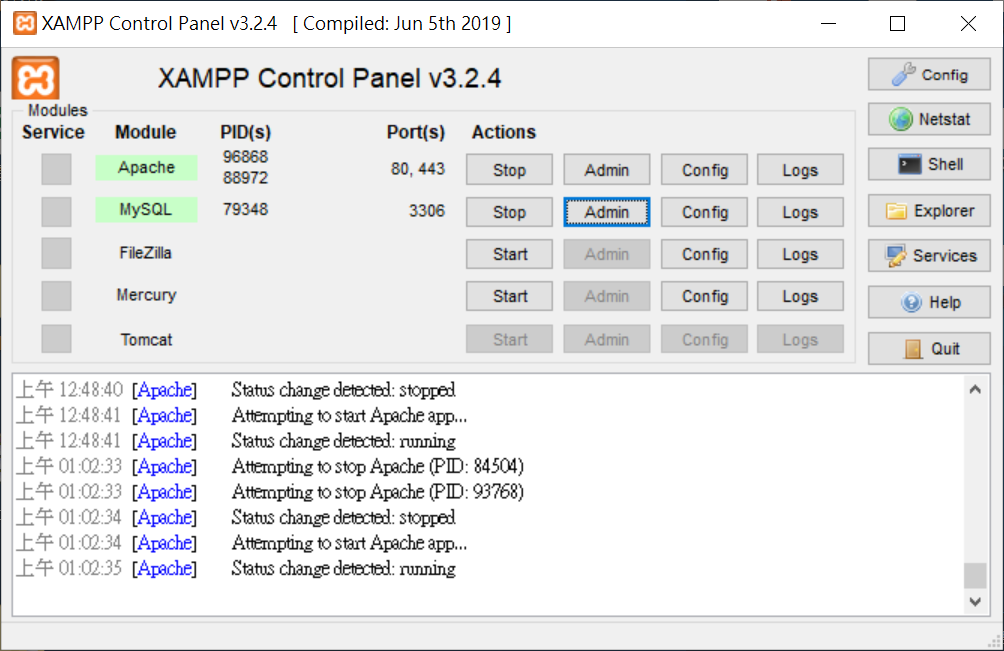
Task: Click the large XAMPP logo in header
Action: tap(36, 78)
